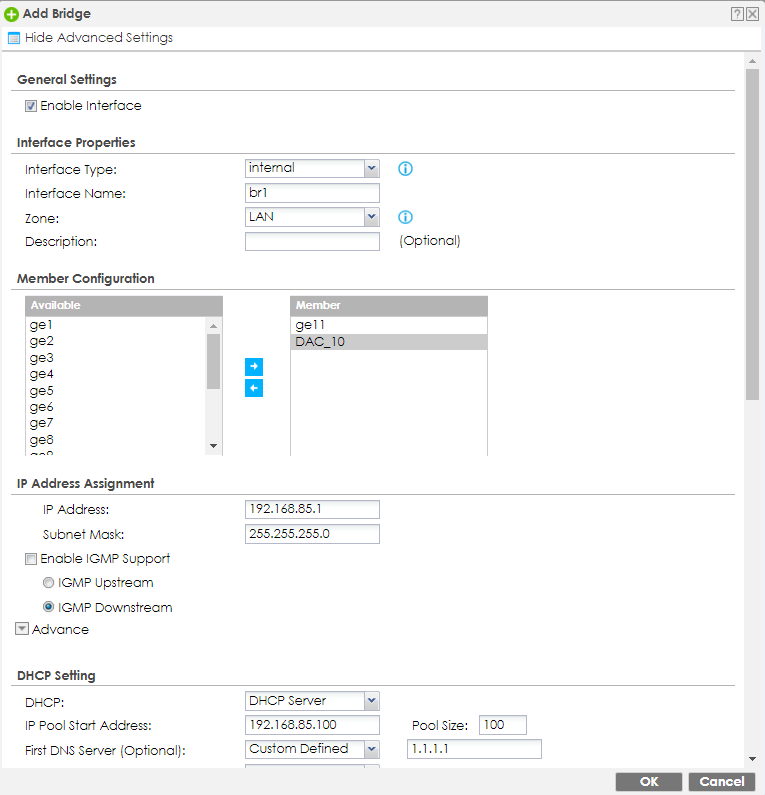This screenshot has height=795, width=765.
Task: Select DAC_10 in the Member list
Action: point(320,342)
